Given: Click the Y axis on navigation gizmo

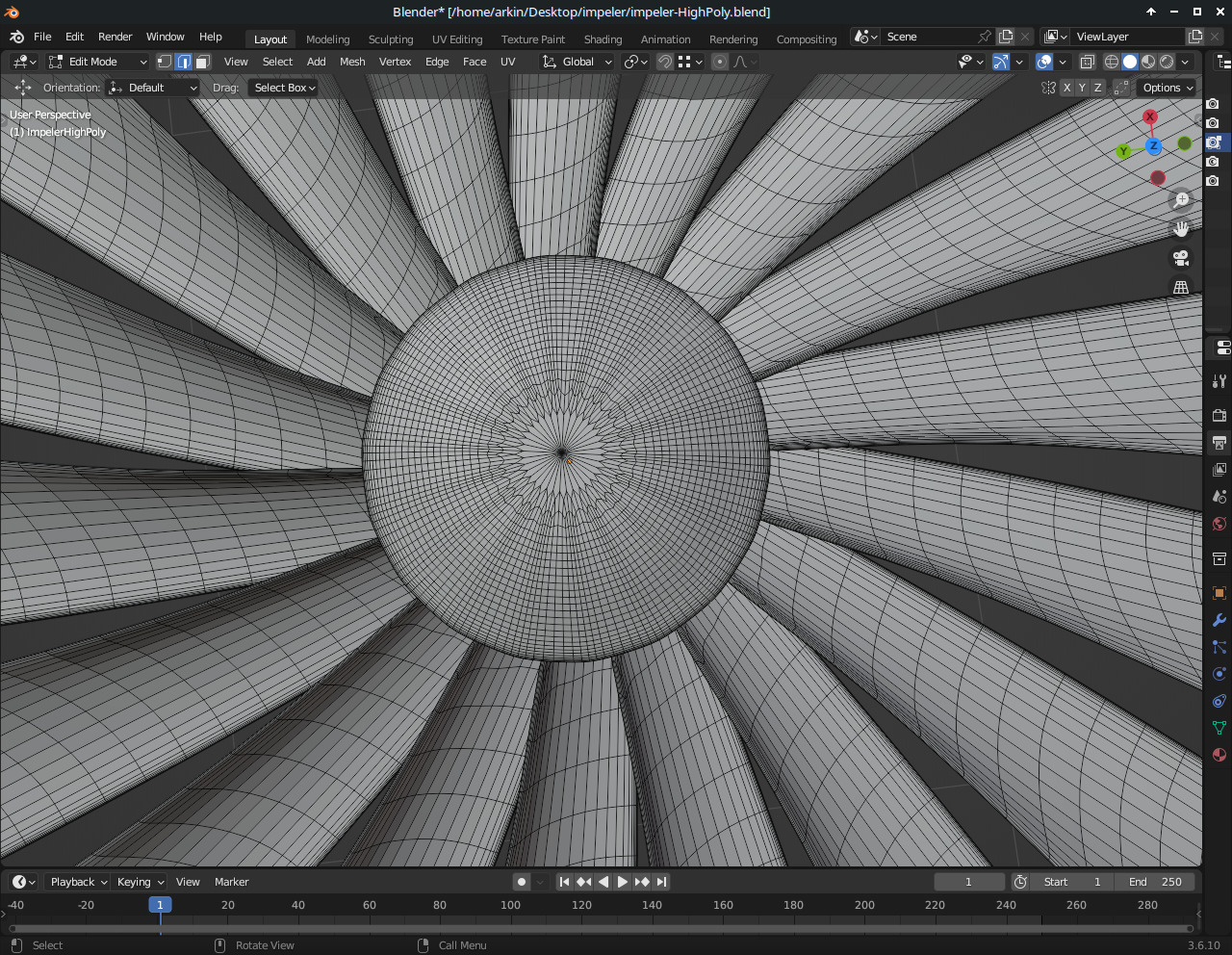Looking at the screenshot, I should [x=1123, y=151].
